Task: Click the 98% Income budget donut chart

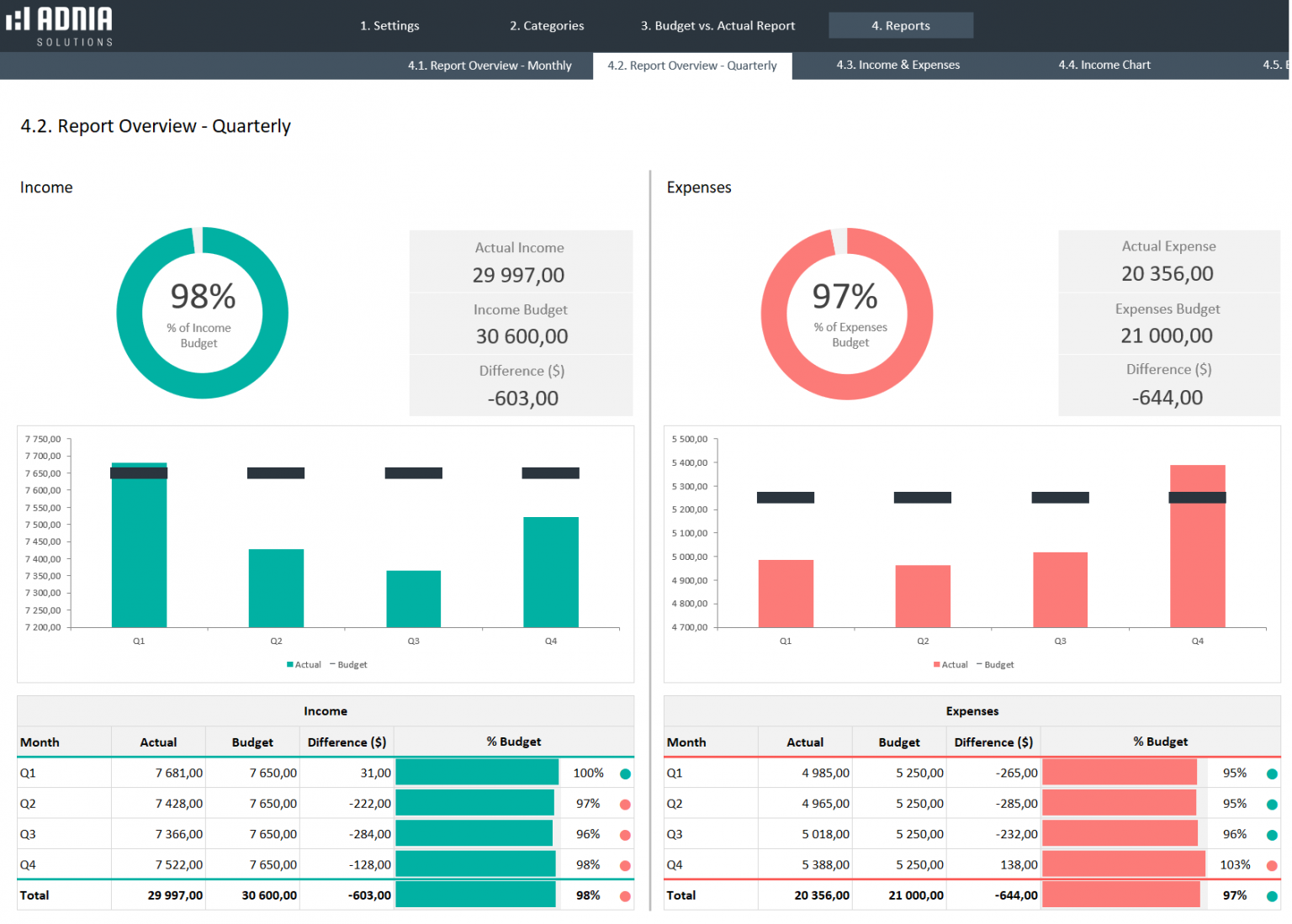Action: [x=202, y=313]
